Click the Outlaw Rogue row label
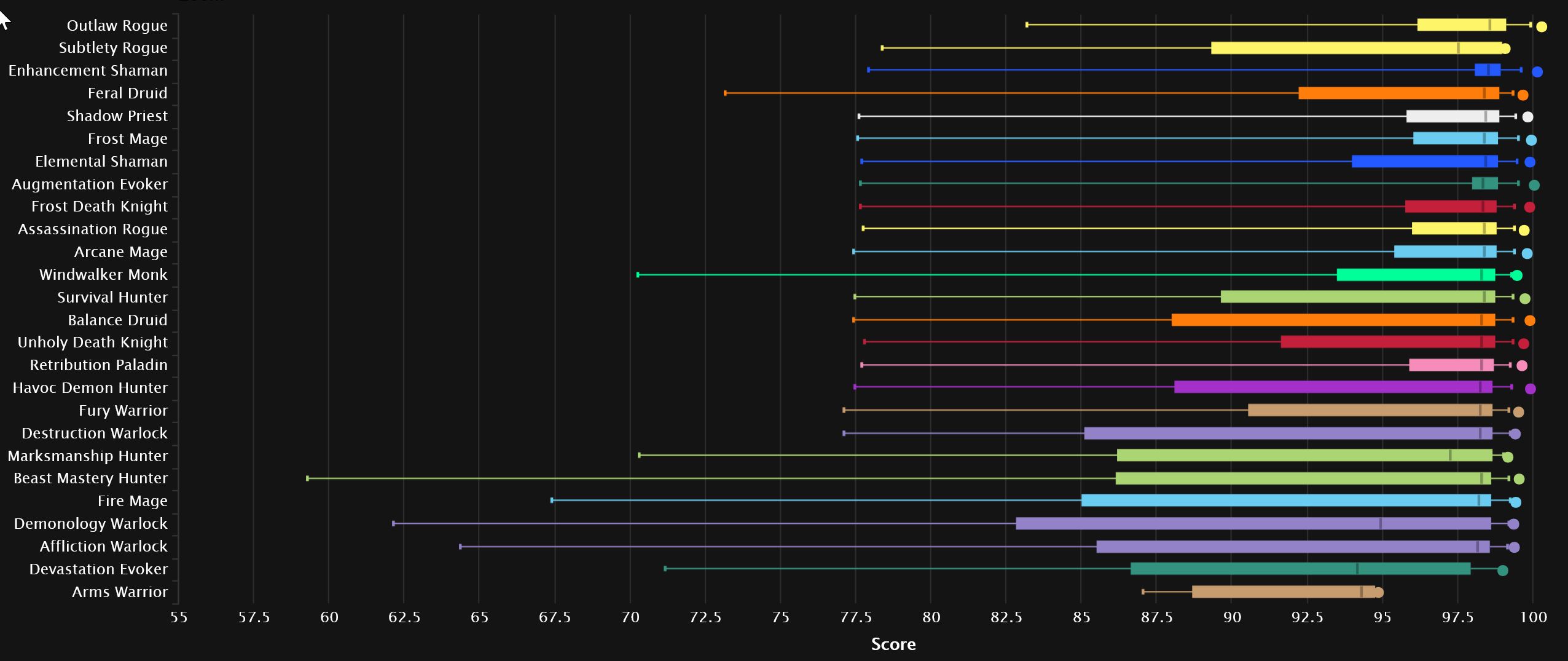 tap(117, 26)
